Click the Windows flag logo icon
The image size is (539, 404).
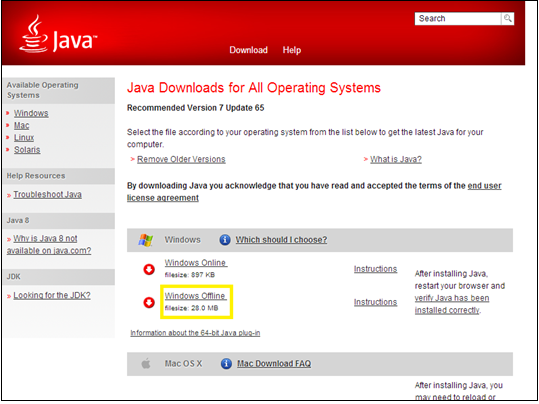146,240
